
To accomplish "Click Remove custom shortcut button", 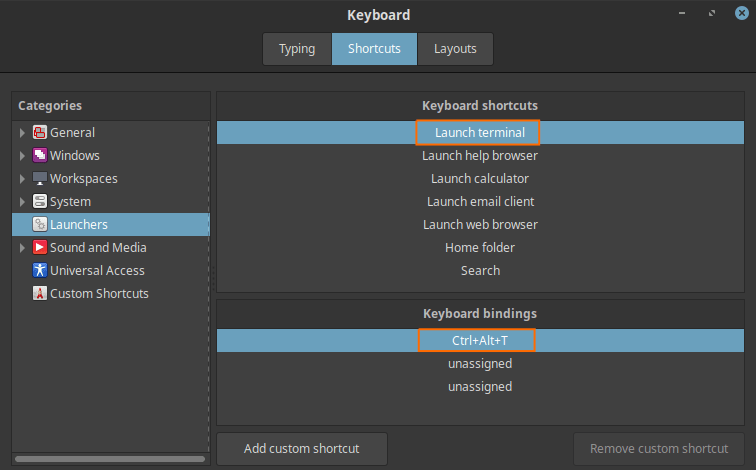I will (659, 449).
